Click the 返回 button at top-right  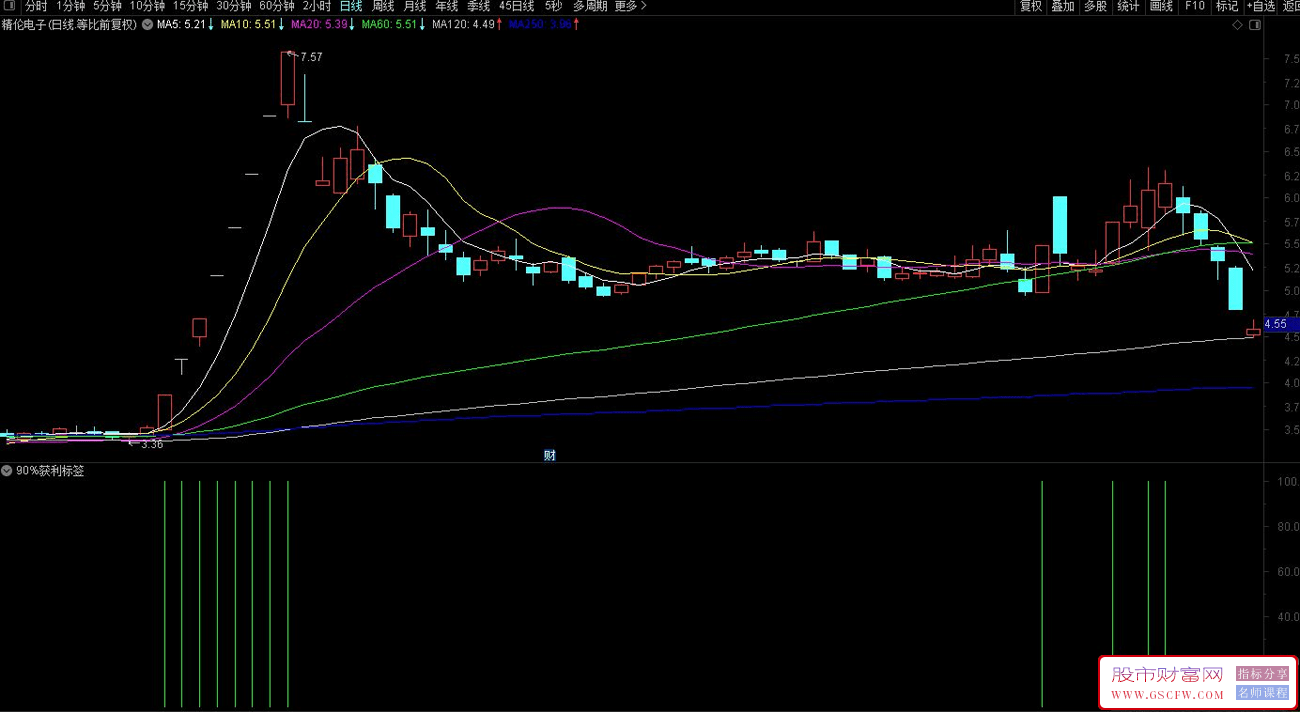(x=1291, y=6)
